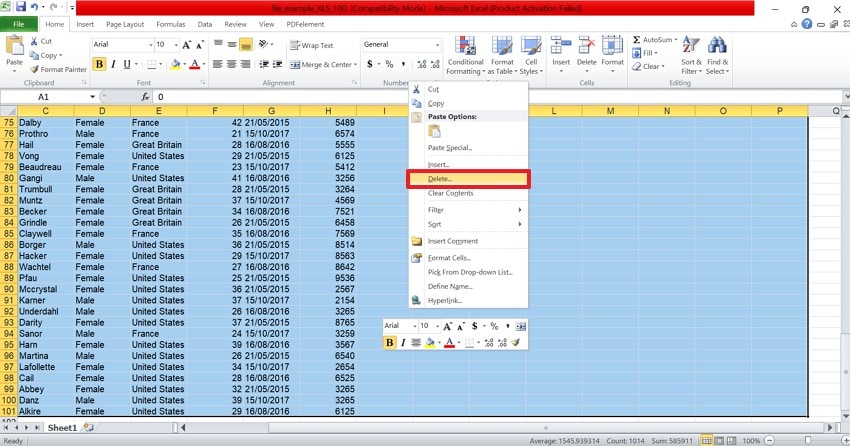850x446 pixels.
Task: Toggle Wrap Text button
Action: tap(312, 45)
